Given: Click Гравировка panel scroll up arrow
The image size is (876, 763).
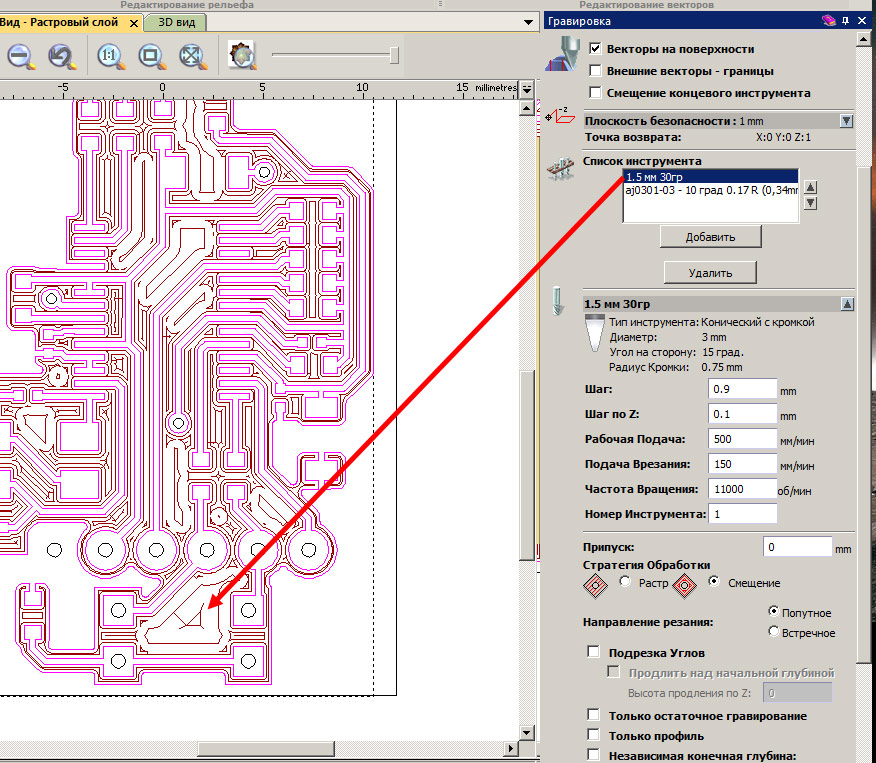Looking at the screenshot, I should pos(863,39).
